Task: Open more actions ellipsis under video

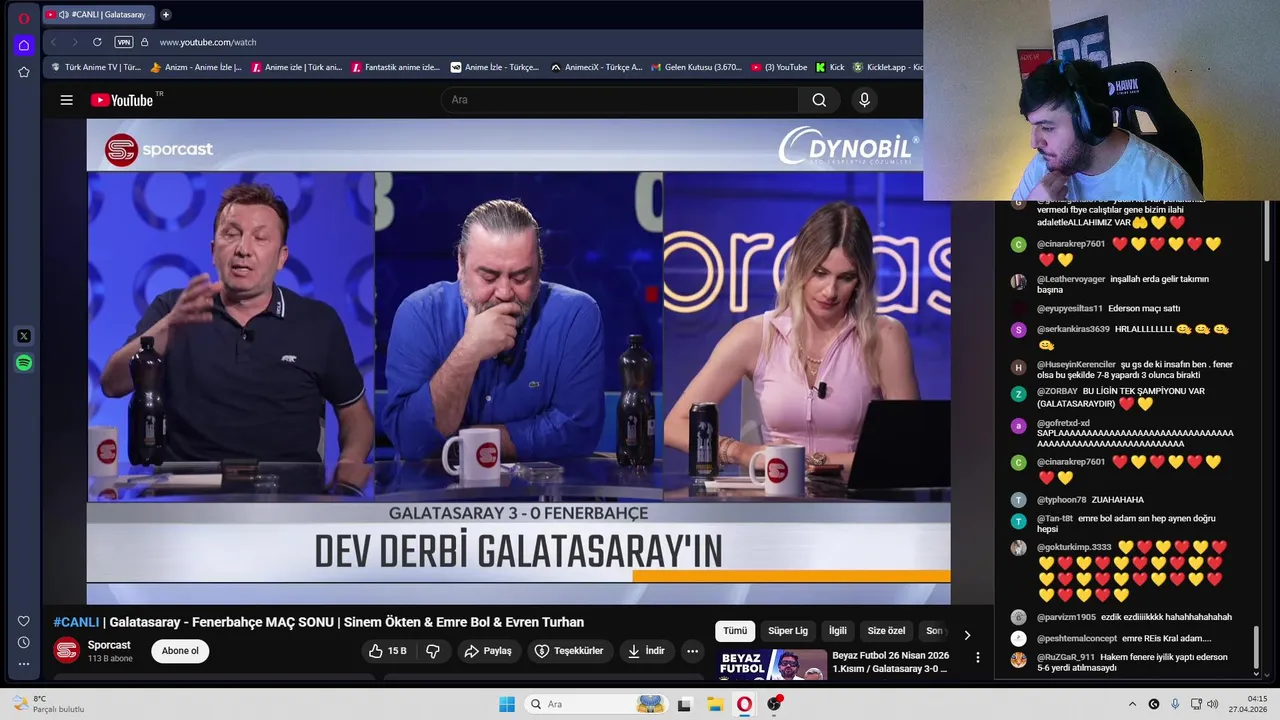Action: pyautogui.click(x=692, y=651)
